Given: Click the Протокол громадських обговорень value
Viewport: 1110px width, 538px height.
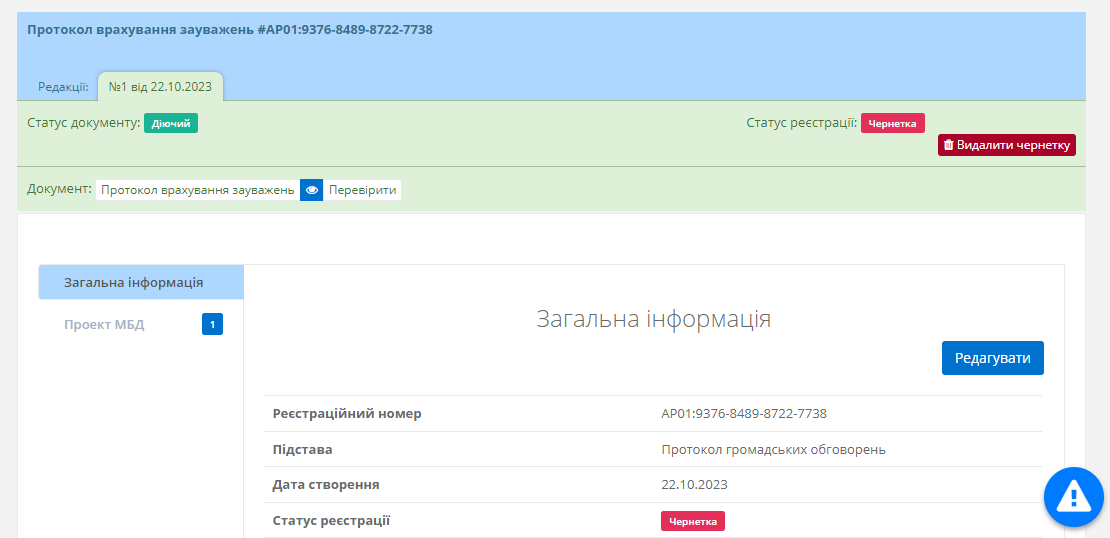Looking at the screenshot, I should pos(773,449).
